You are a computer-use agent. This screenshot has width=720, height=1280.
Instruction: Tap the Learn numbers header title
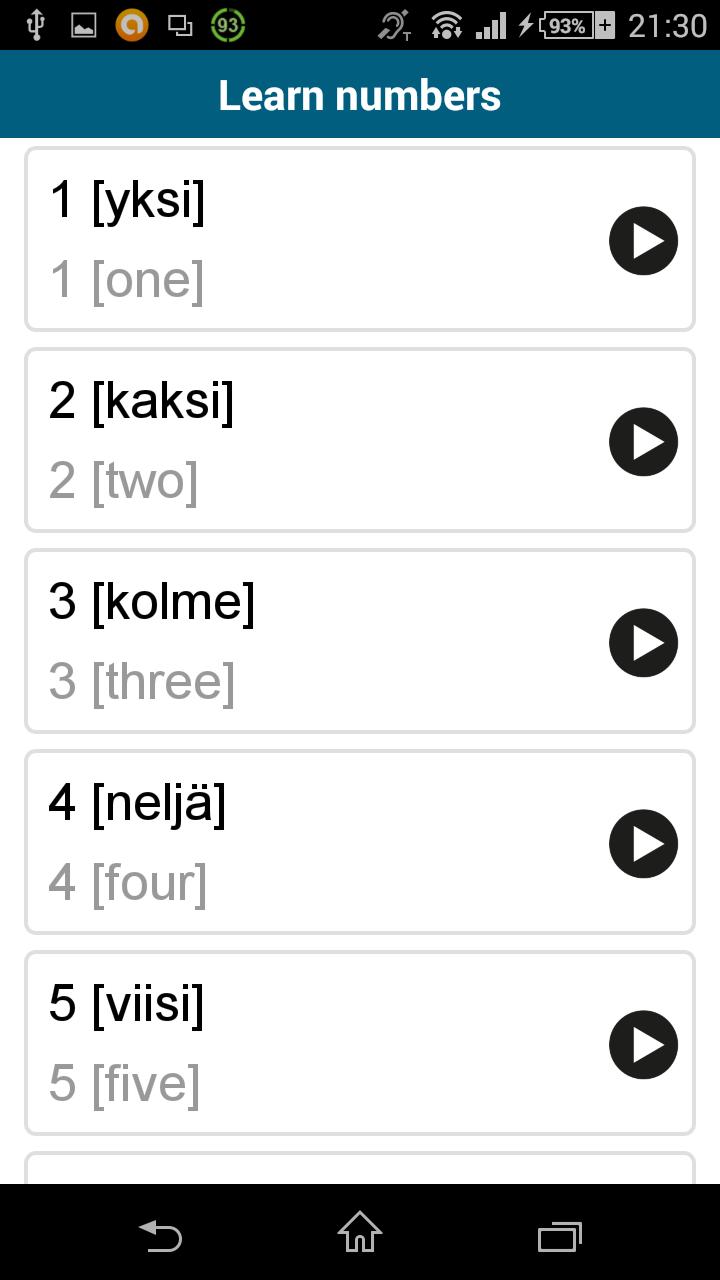click(x=360, y=95)
